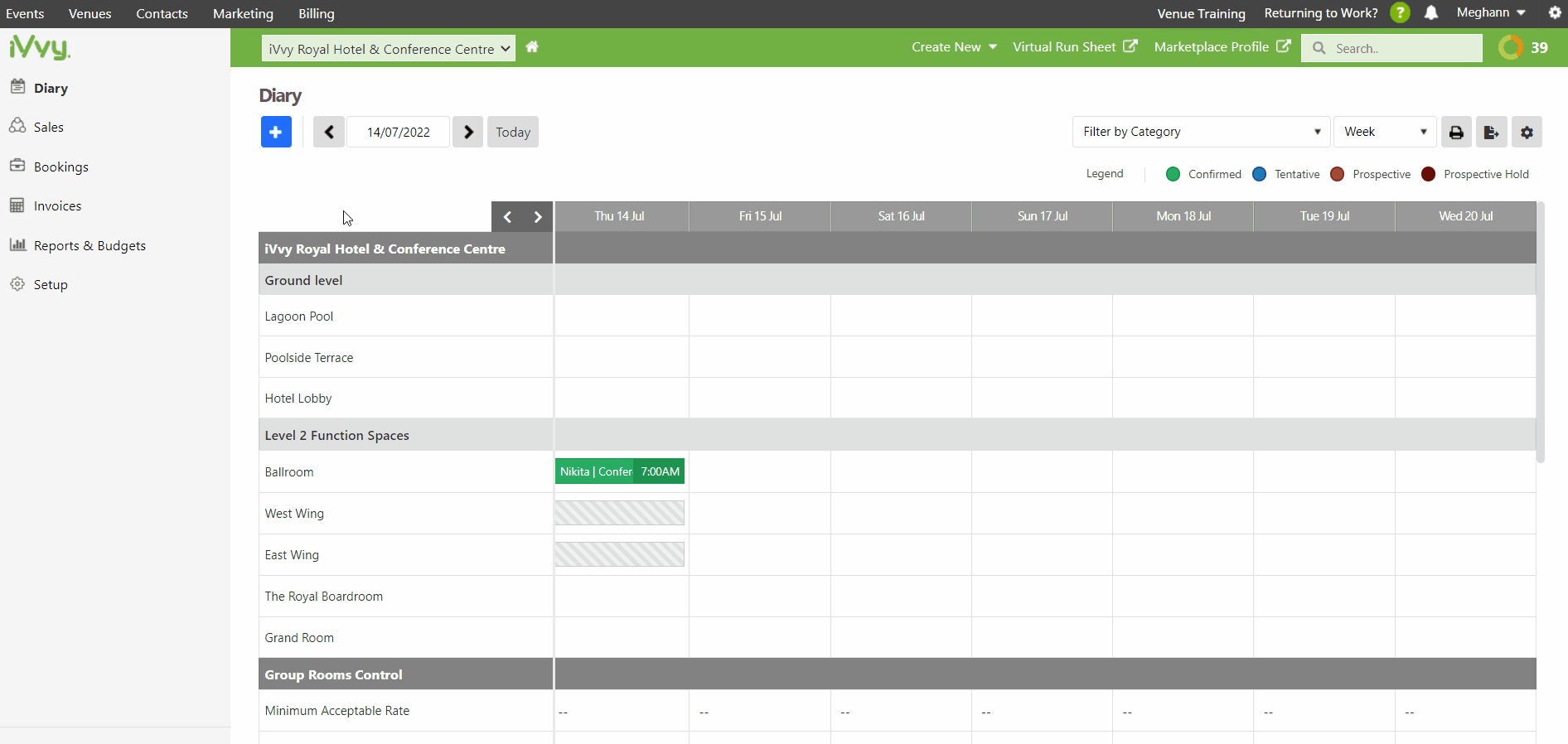
Task: Open diary settings gear
Action: click(x=1527, y=132)
